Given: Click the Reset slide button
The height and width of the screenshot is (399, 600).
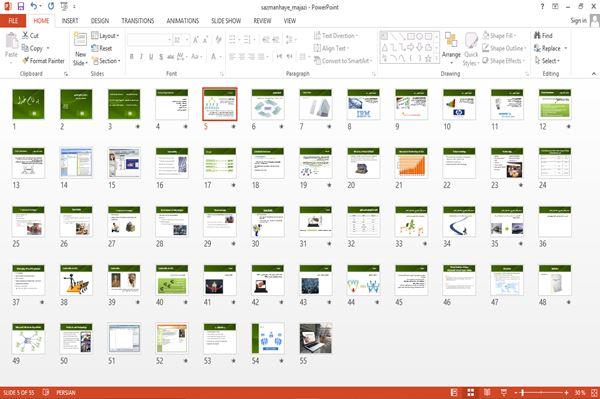Looking at the screenshot, I should [x=102, y=48].
